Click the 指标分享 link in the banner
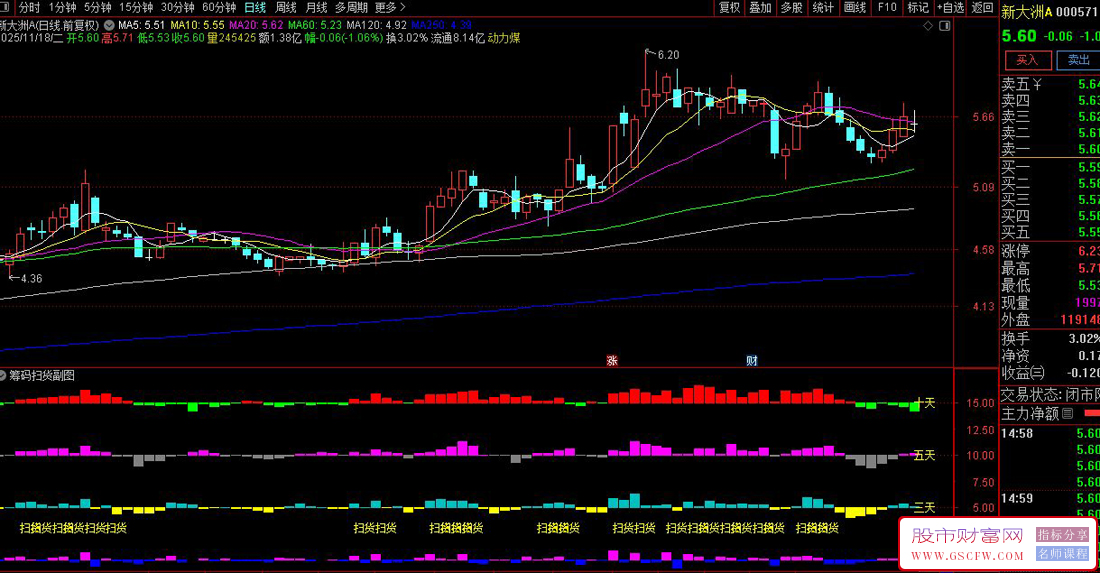1100x573 pixels. (x=1062, y=535)
